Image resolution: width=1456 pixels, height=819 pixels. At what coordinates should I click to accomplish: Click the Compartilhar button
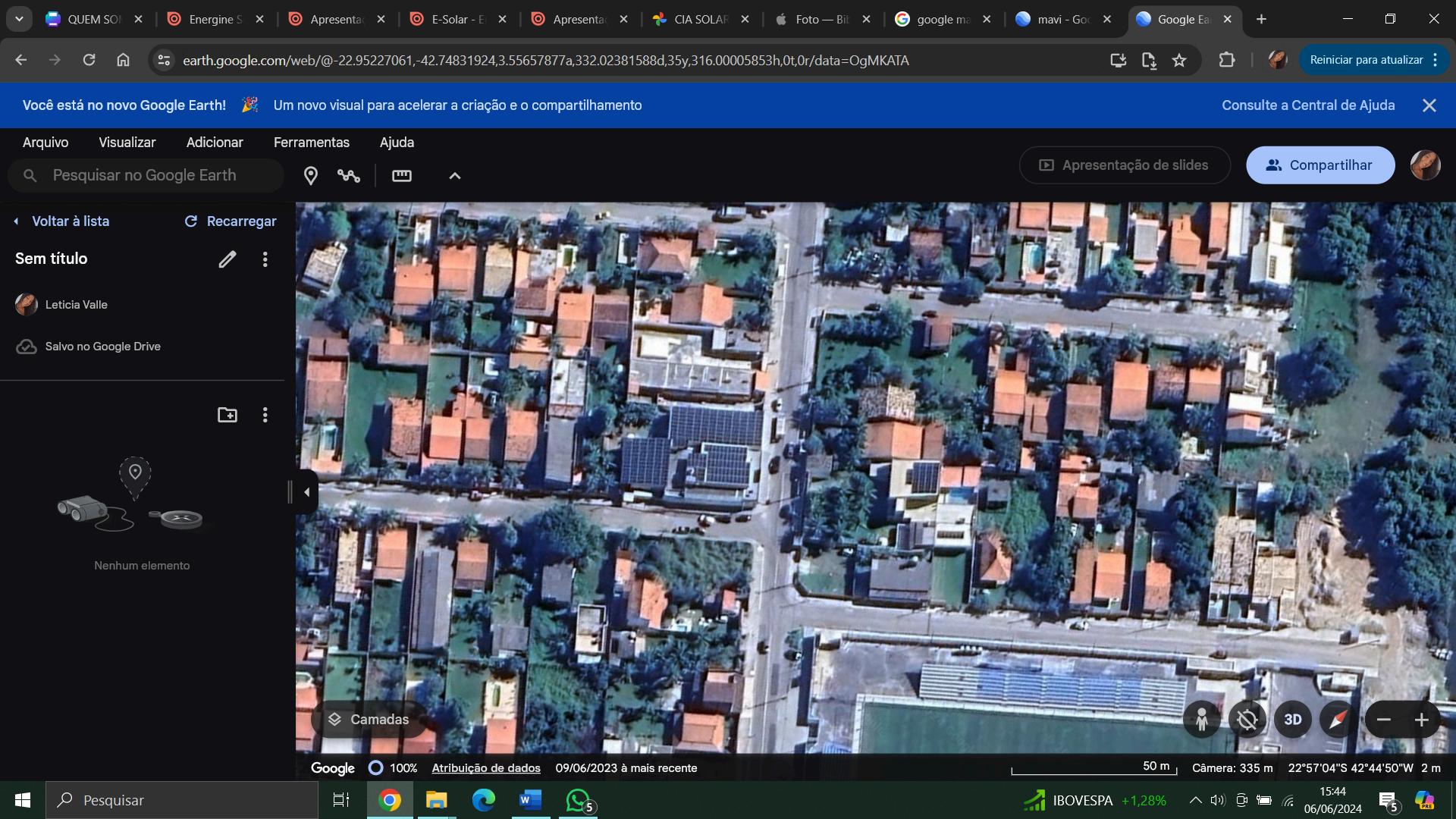click(1319, 165)
